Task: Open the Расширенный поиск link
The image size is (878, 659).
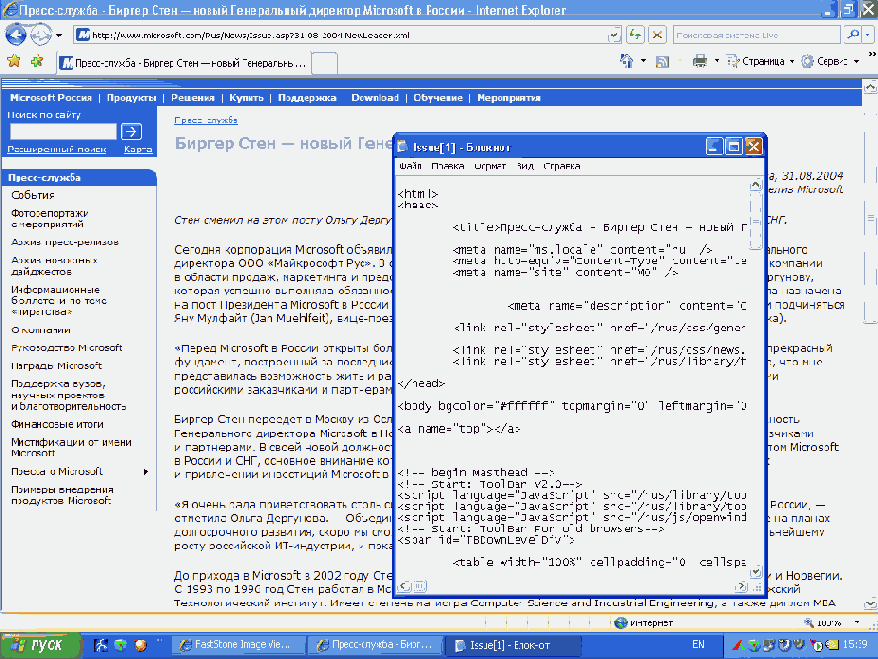Action: click(57, 149)
